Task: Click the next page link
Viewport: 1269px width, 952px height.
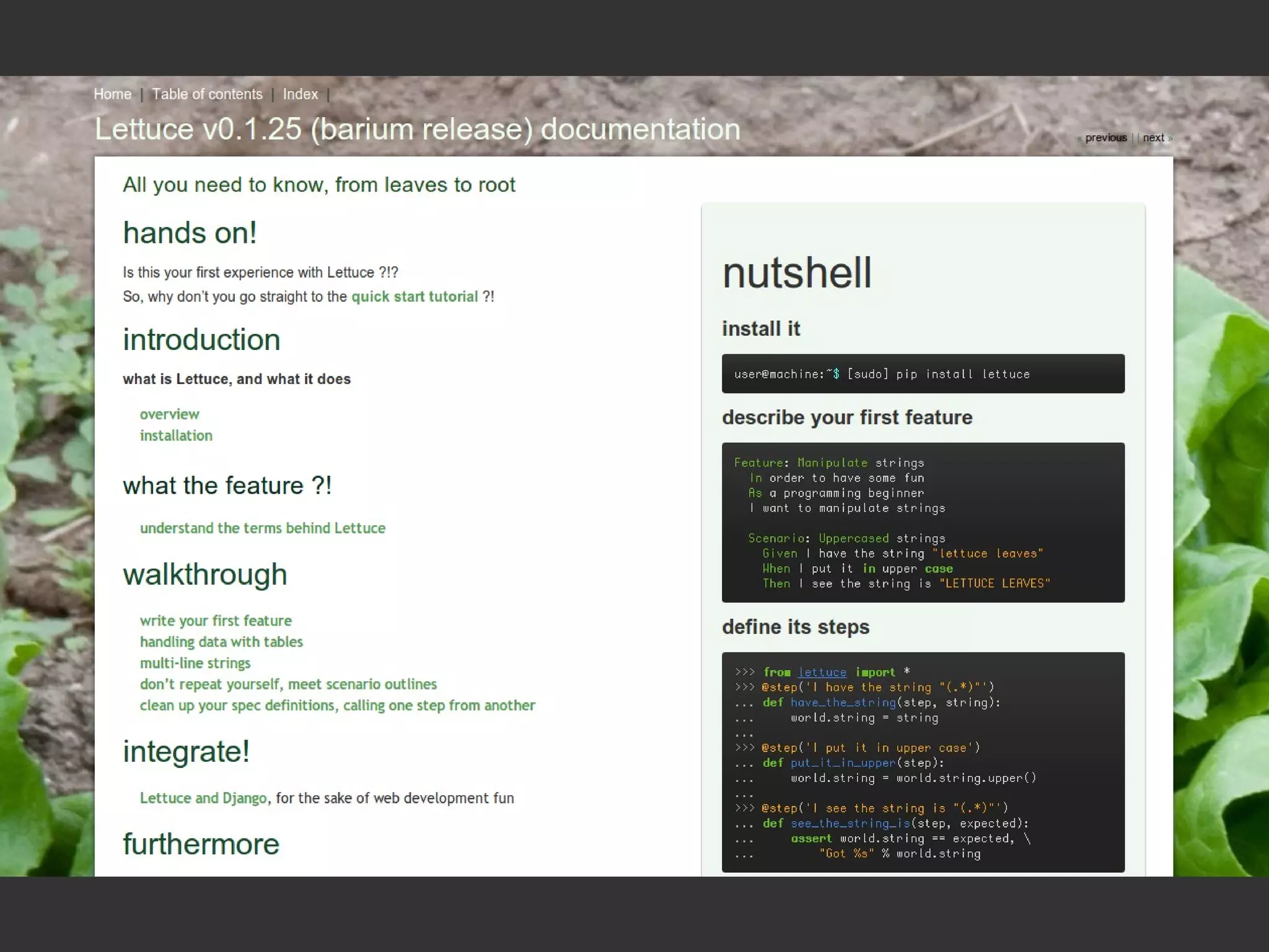Action: [1153, 138]
